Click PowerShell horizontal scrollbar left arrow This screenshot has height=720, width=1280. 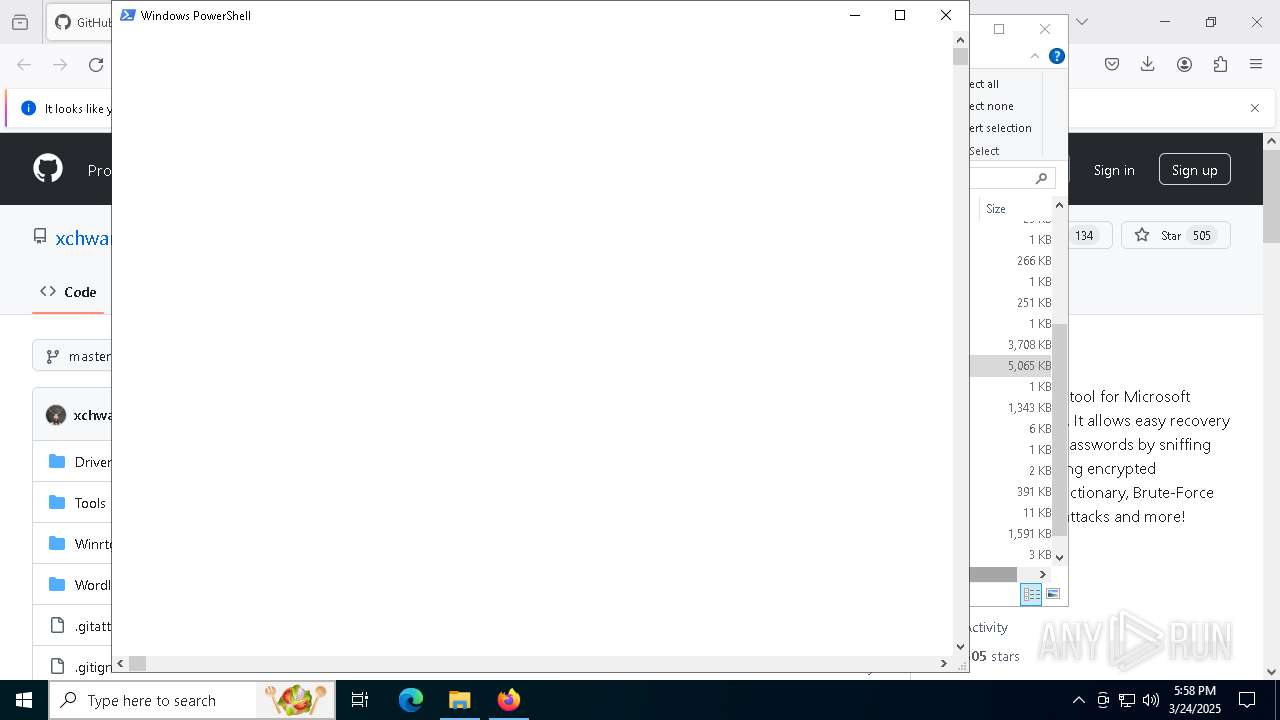[120, 663]
